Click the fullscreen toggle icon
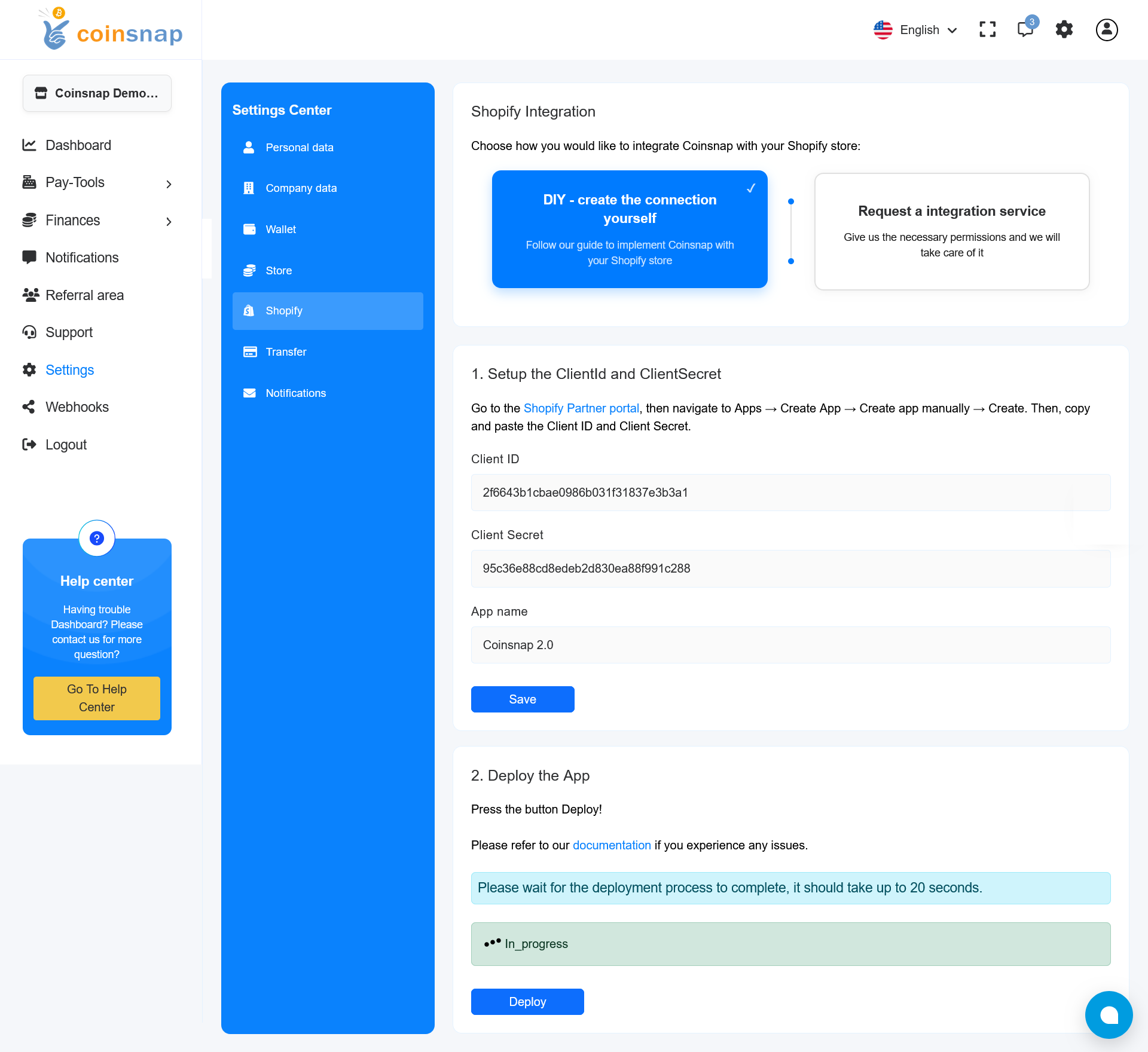Viewport: 1148px width, 1052px height. [x=987, y=29]
